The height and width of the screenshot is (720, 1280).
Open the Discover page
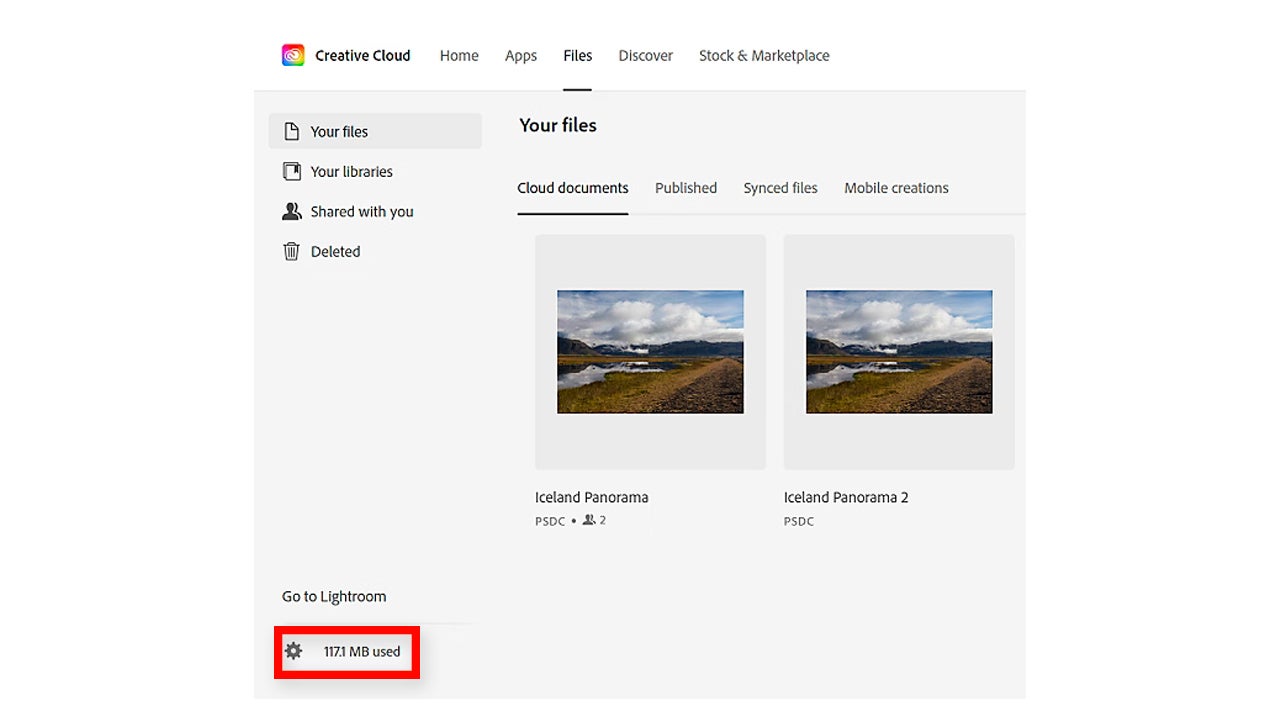(x=645, y=56)
